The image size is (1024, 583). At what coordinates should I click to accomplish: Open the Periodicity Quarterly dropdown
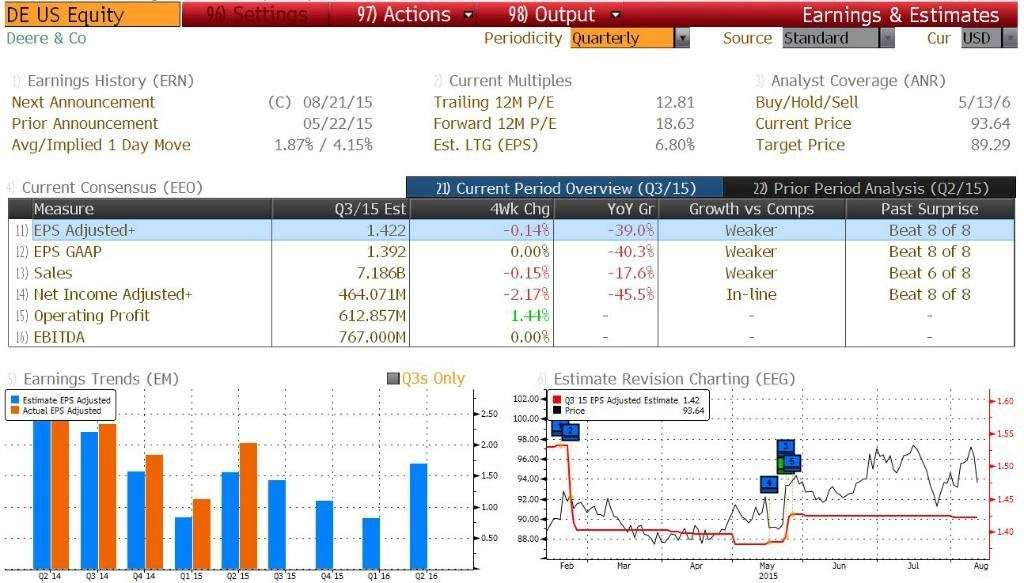click(x=630, y=39)
